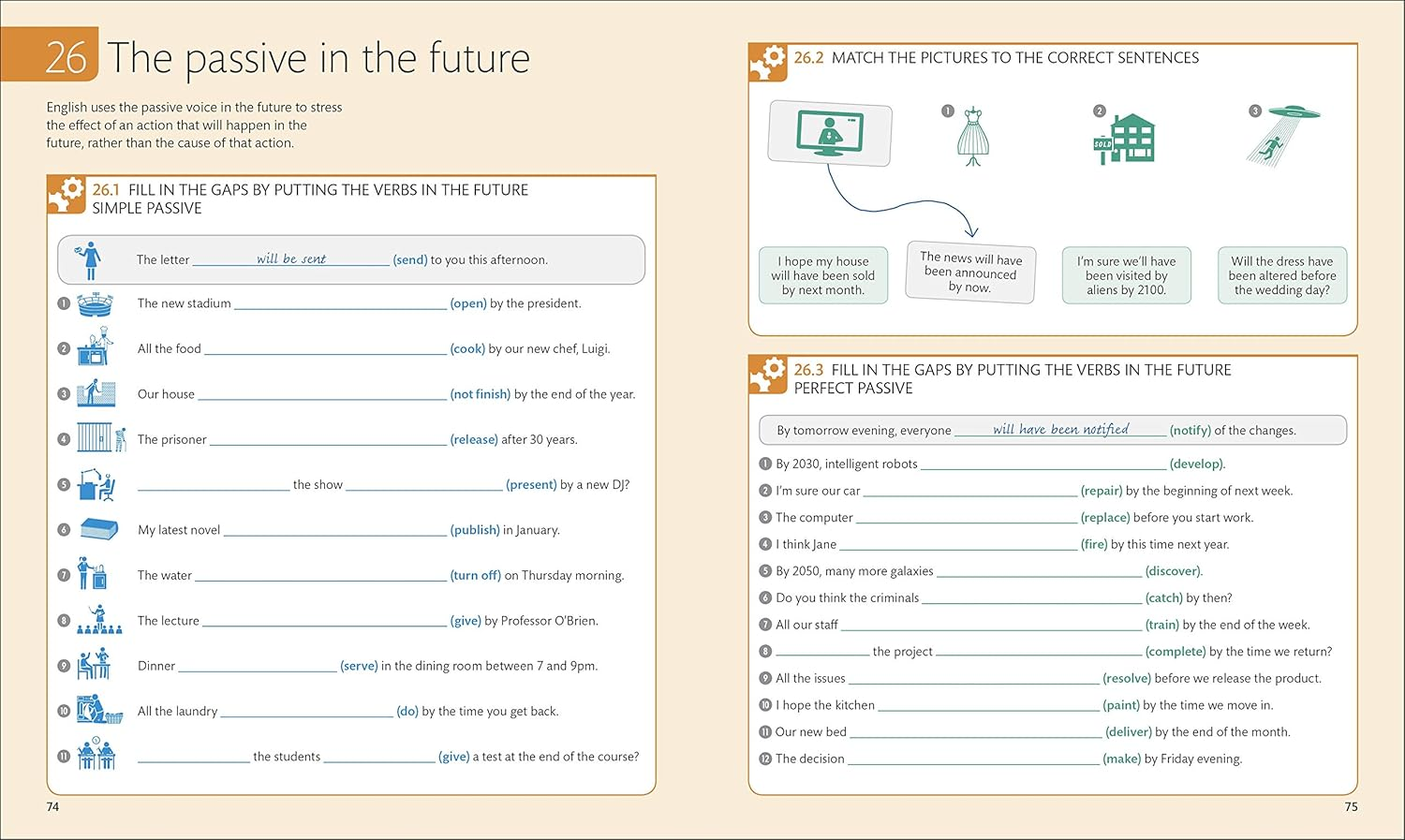Select the dress on mannequin picture
Screen dimensions: 1405x840
[973, 137]
